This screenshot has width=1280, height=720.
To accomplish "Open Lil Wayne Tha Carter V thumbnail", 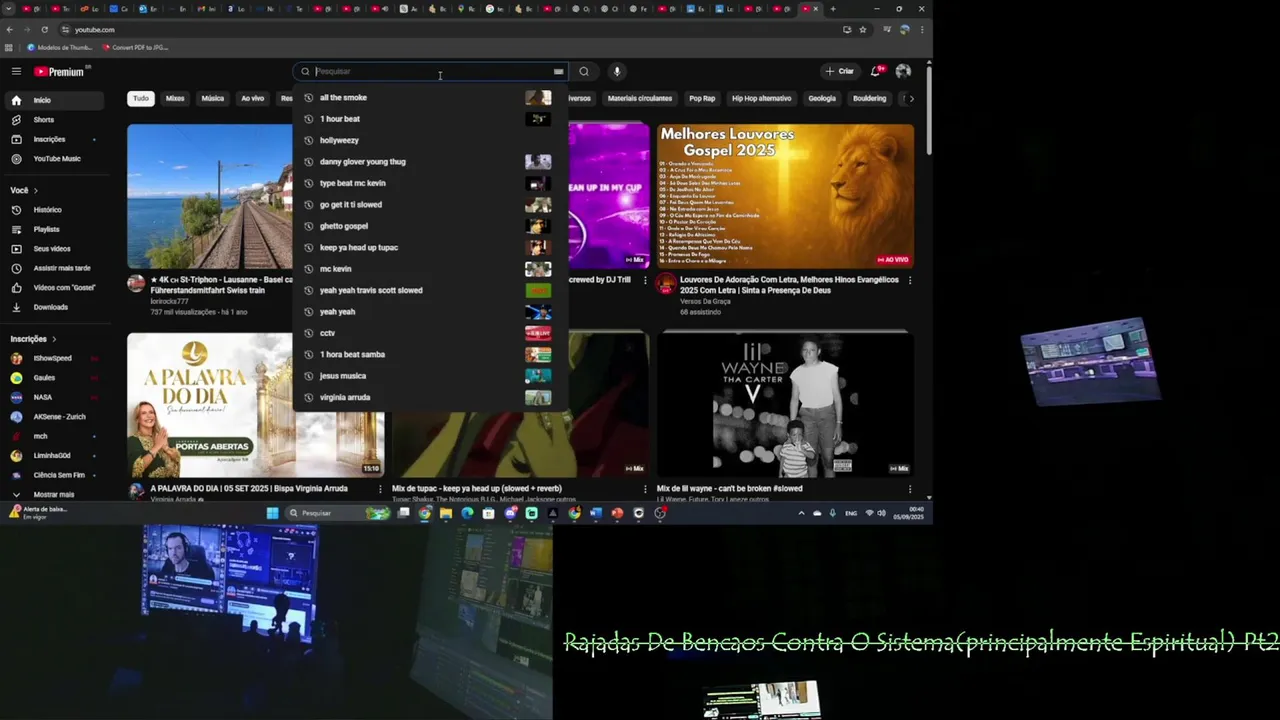I will tap(785, 405).
